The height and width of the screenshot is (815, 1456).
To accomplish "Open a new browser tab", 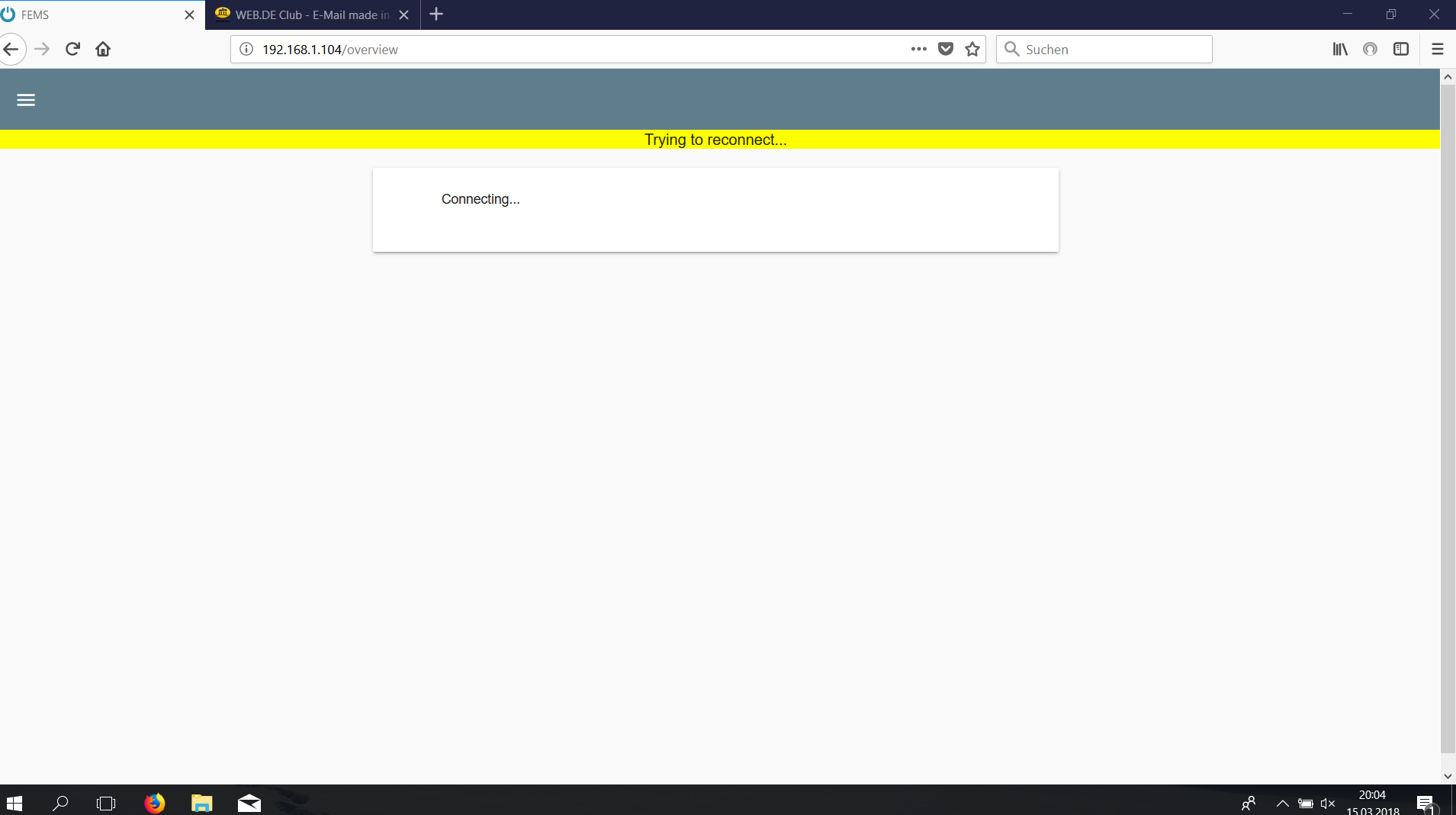I will tap(436, 14).
